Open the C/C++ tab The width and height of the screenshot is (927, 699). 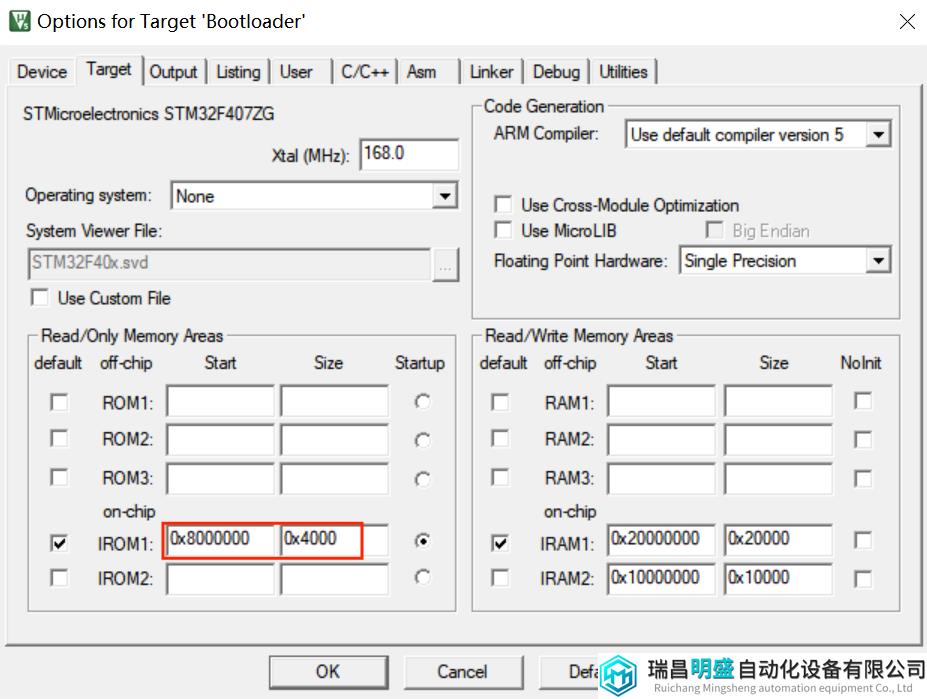(365, 72)
